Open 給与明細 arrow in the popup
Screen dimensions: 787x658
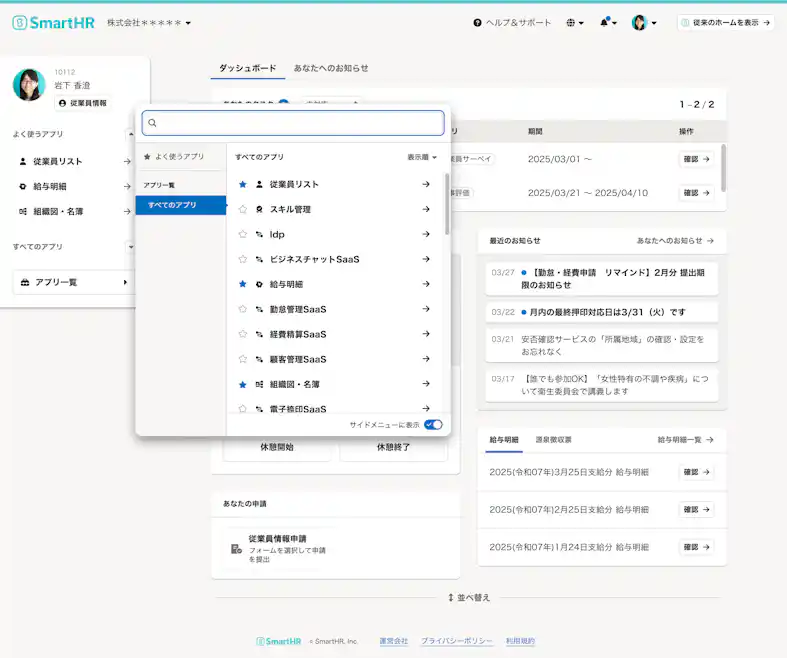click(426, 284)
